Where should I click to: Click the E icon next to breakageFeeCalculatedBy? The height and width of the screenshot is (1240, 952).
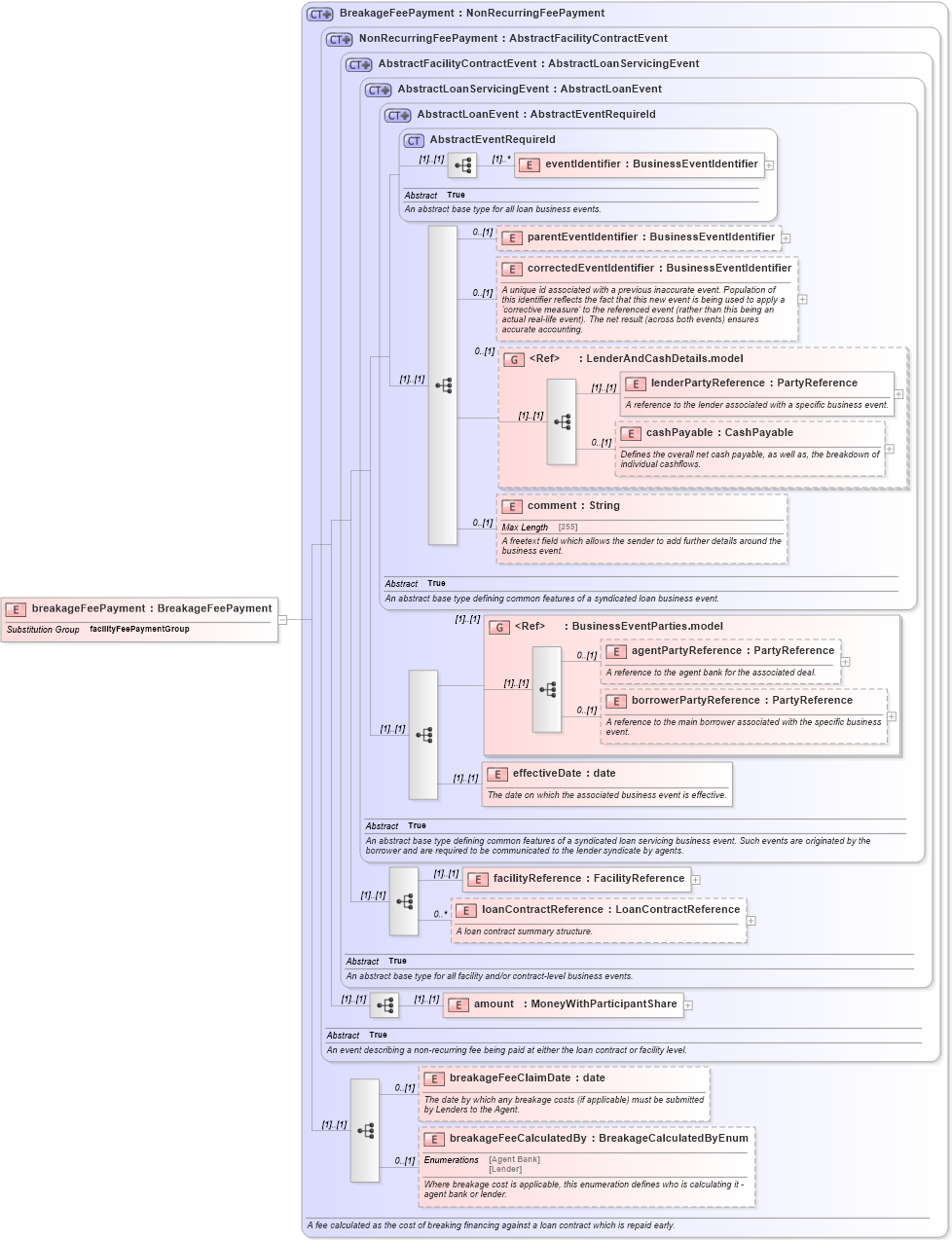pos(434,1138)
